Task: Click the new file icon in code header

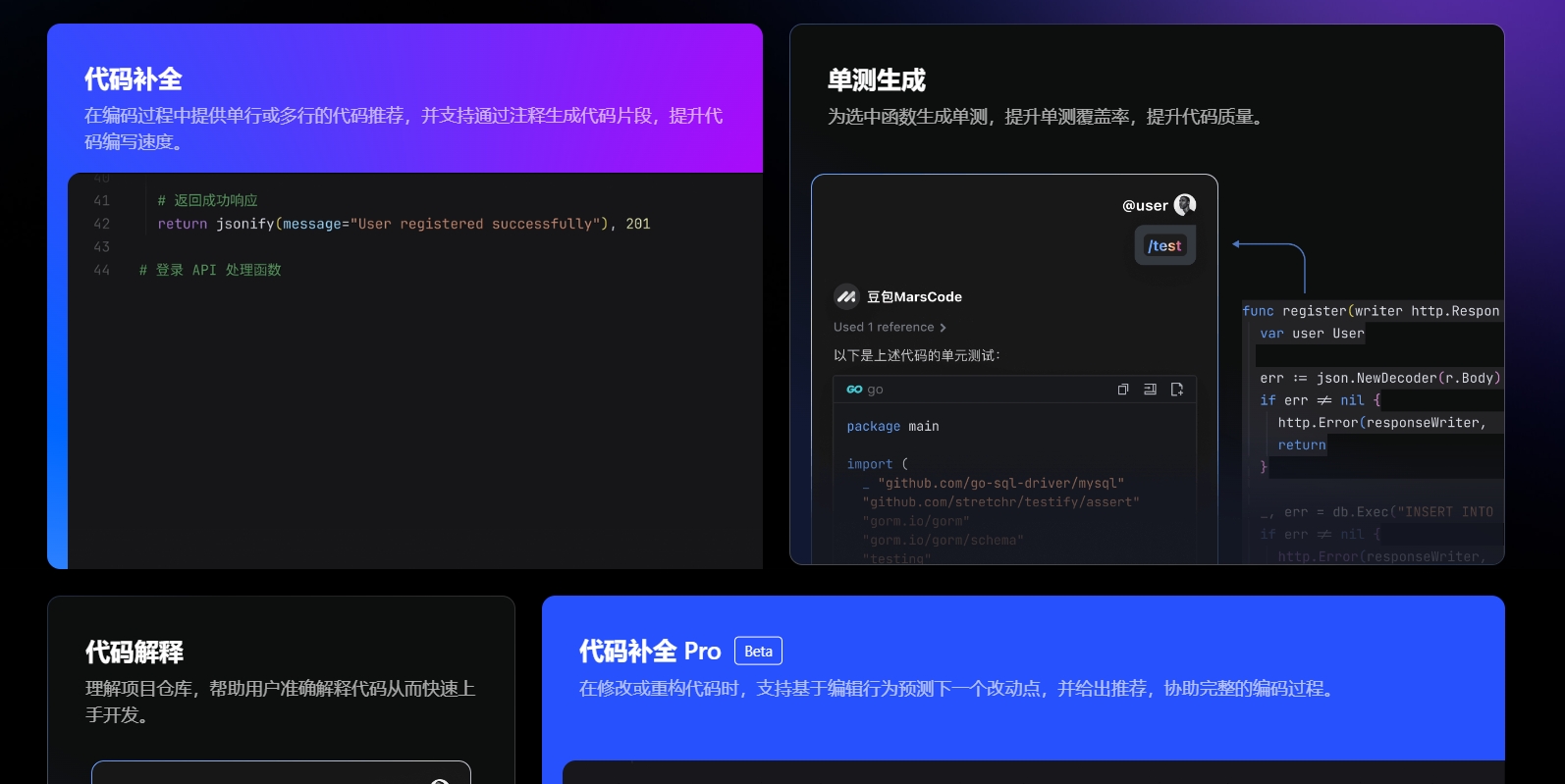Action: point(1177,390)
